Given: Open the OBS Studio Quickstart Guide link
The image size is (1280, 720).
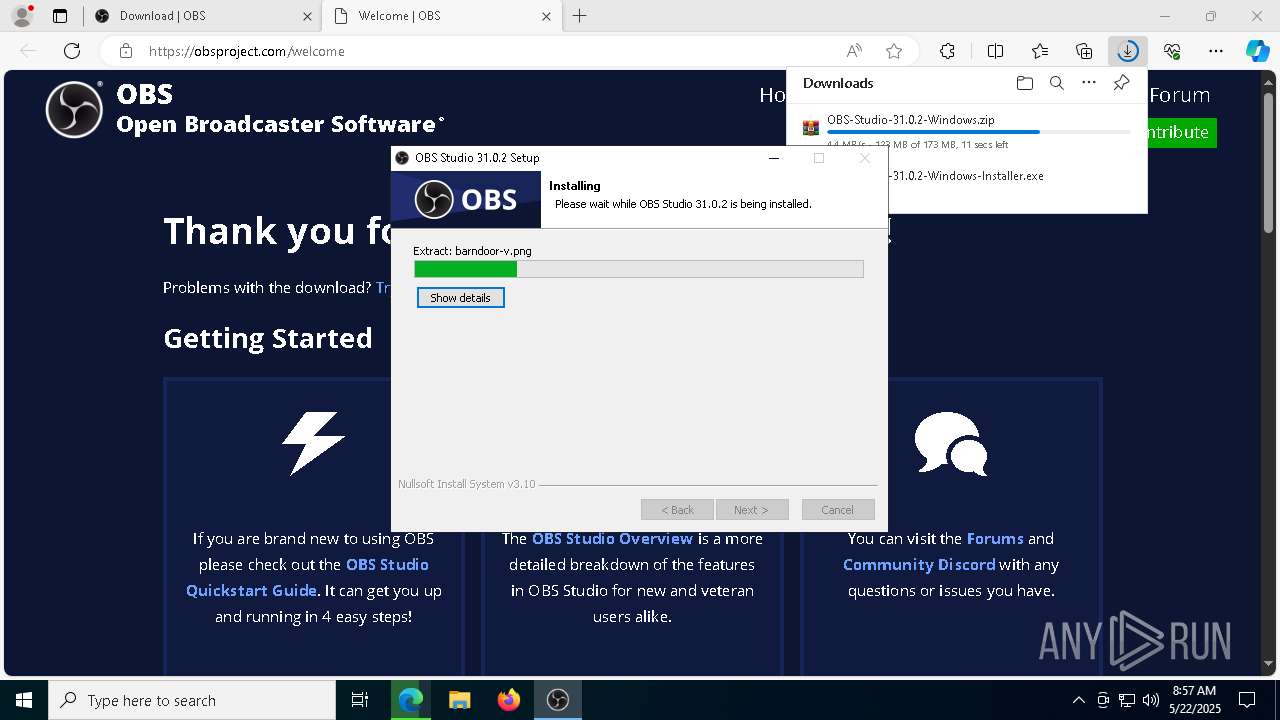Looking at the screenshot, I should pyautogui.click(x=306, y=577).
